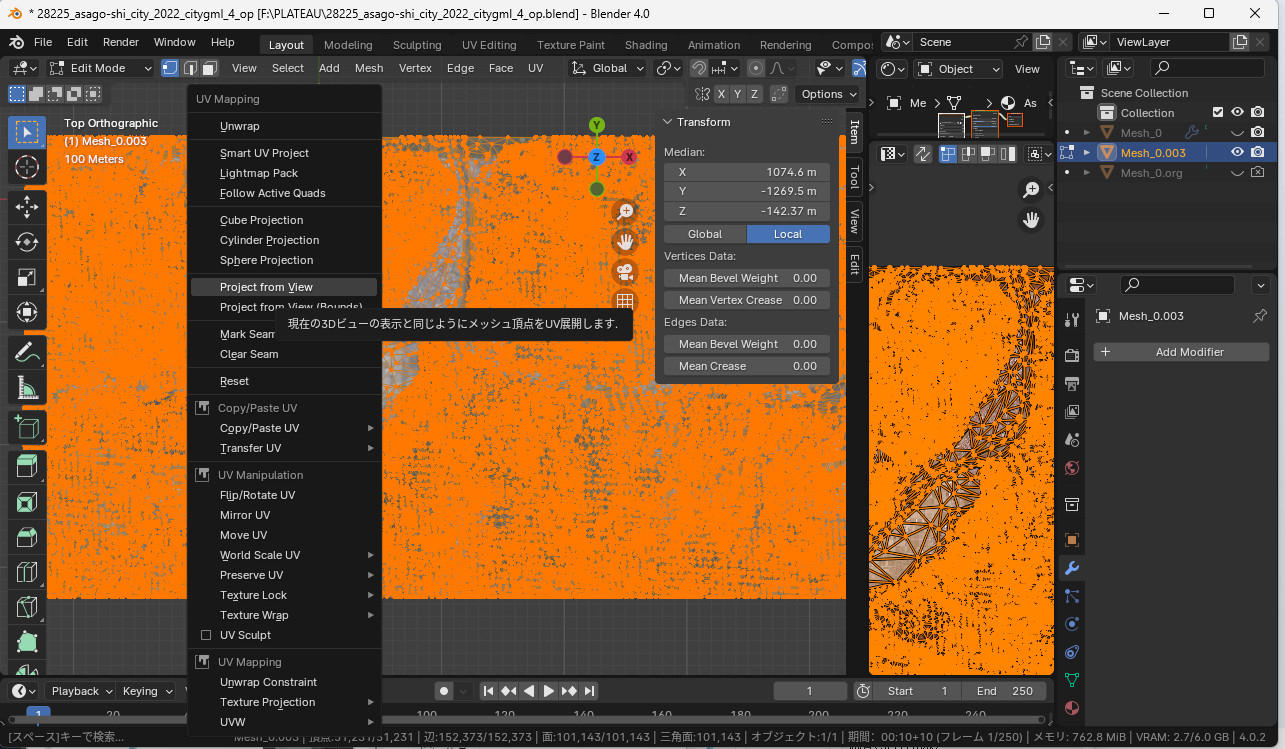The width and height of the screenshot is (1285, 749).
Task: Click Smart UV Project option
Action: [x=264, y=153]
